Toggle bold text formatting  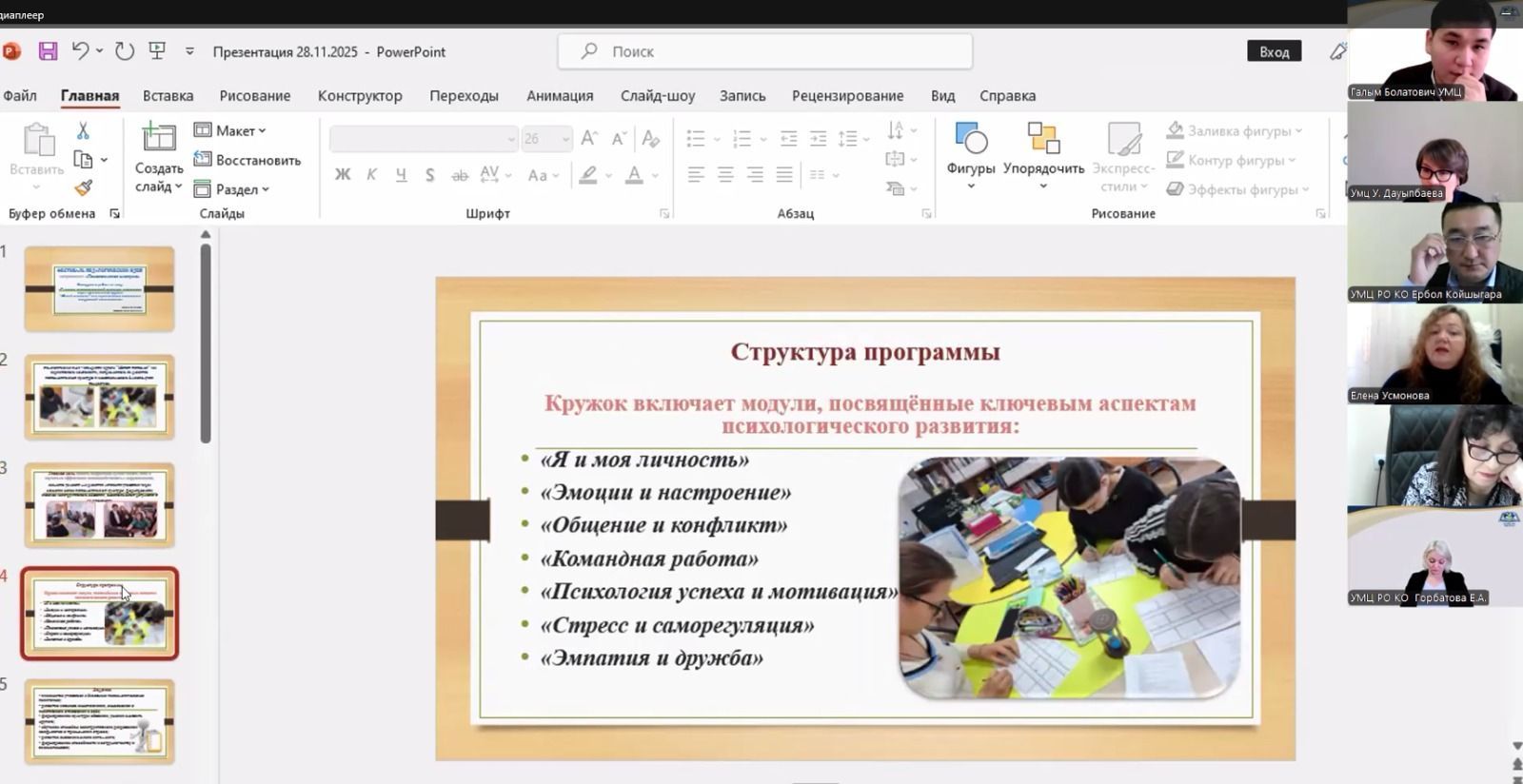click(x=343, y=175)
